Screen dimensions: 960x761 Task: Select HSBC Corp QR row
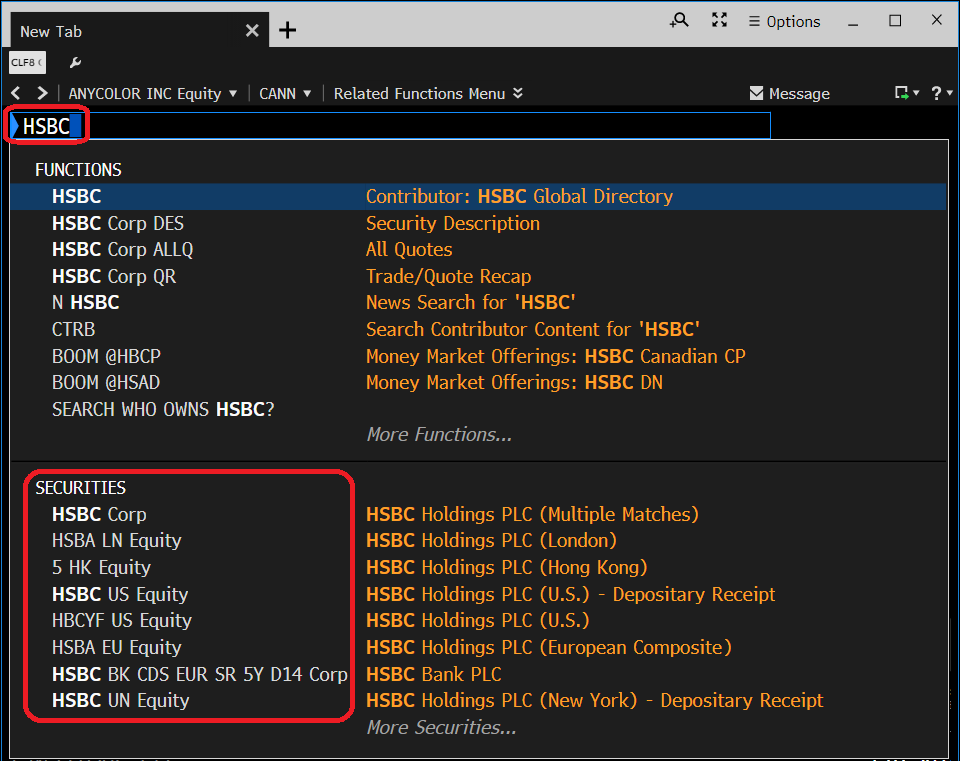pyautogui.click(x=478, y=277)
